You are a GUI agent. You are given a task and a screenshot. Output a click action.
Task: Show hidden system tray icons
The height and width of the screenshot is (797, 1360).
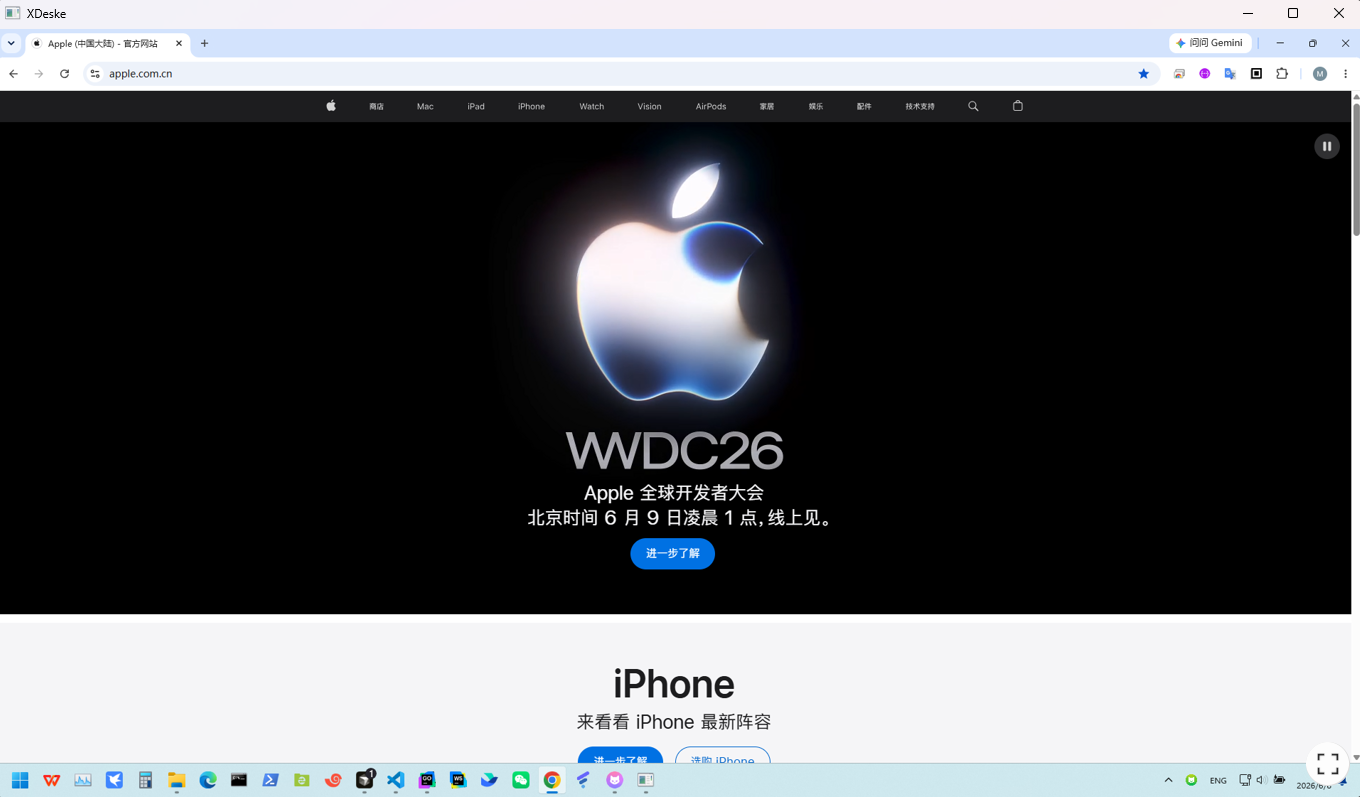click(1168, 780)
